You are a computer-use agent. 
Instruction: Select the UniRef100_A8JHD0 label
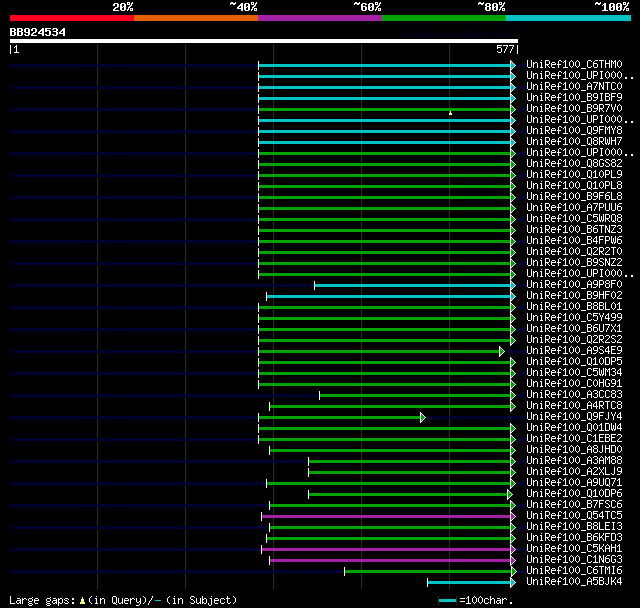[x=574, y=450]
